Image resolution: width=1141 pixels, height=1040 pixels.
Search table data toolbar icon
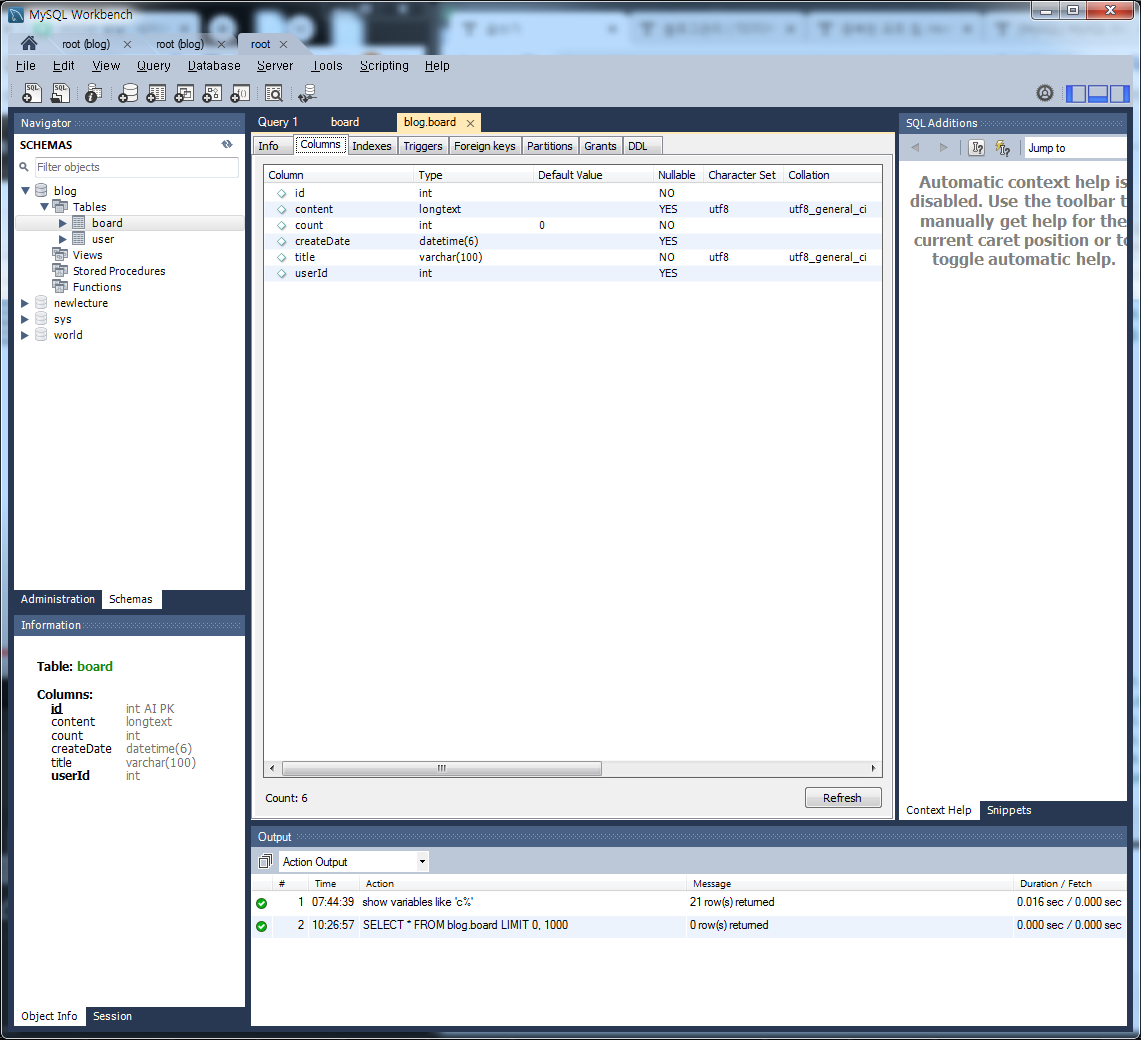[x=274, y=93]
